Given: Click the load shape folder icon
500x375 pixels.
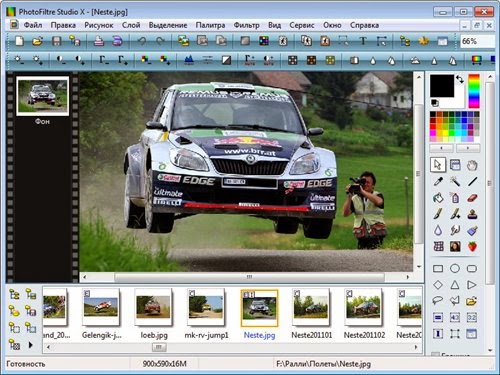Looking at the screenshot, I should [x=472, y=301].
